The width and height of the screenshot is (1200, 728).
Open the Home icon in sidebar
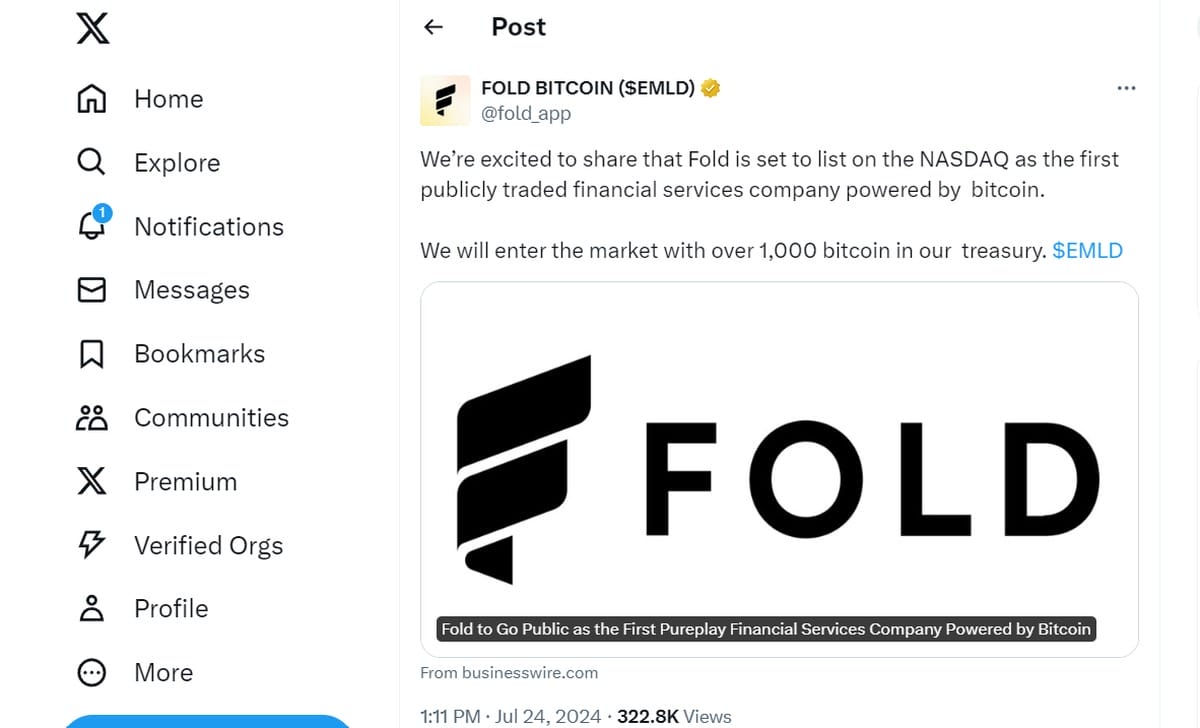[x=91, y=99]
